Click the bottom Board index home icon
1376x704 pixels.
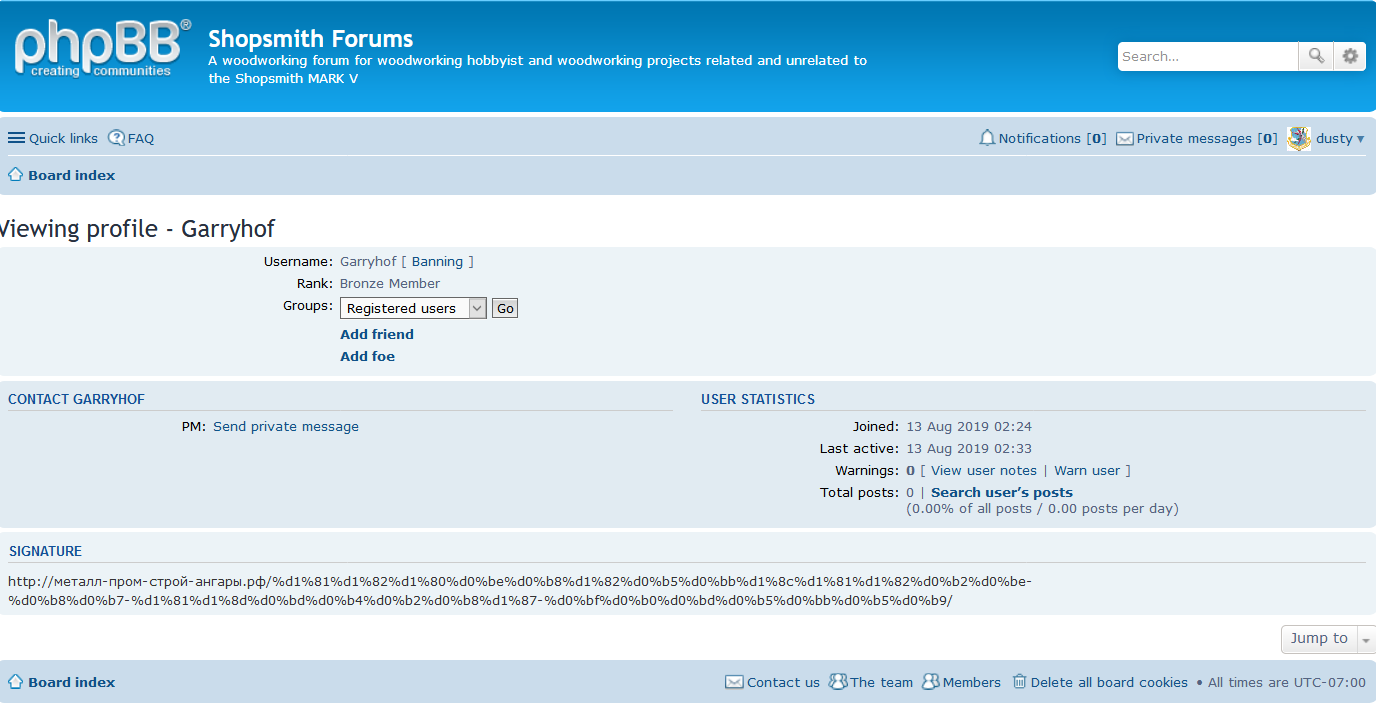(16, 682)
